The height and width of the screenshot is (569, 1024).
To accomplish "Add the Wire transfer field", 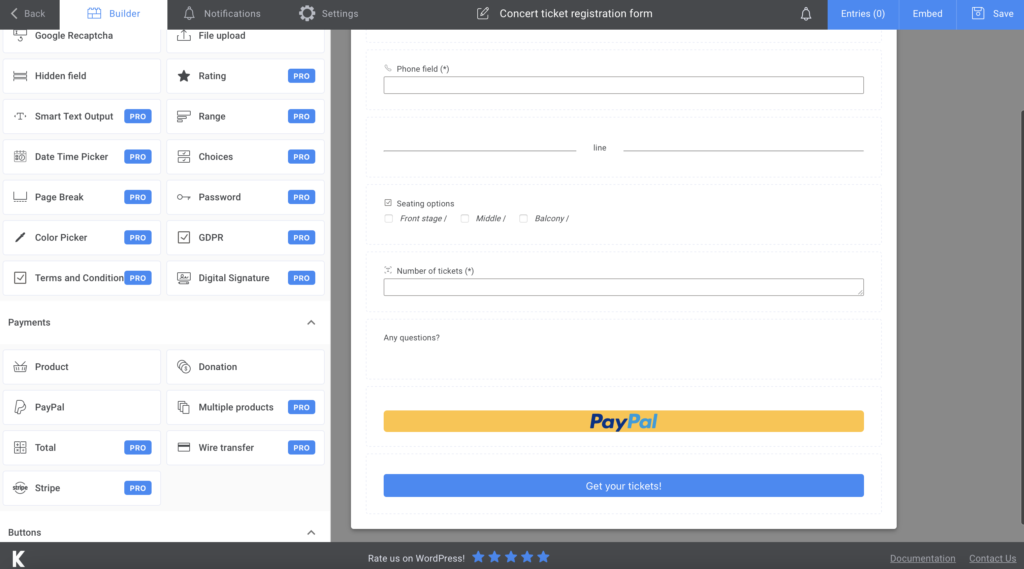I will click(246, 448).
